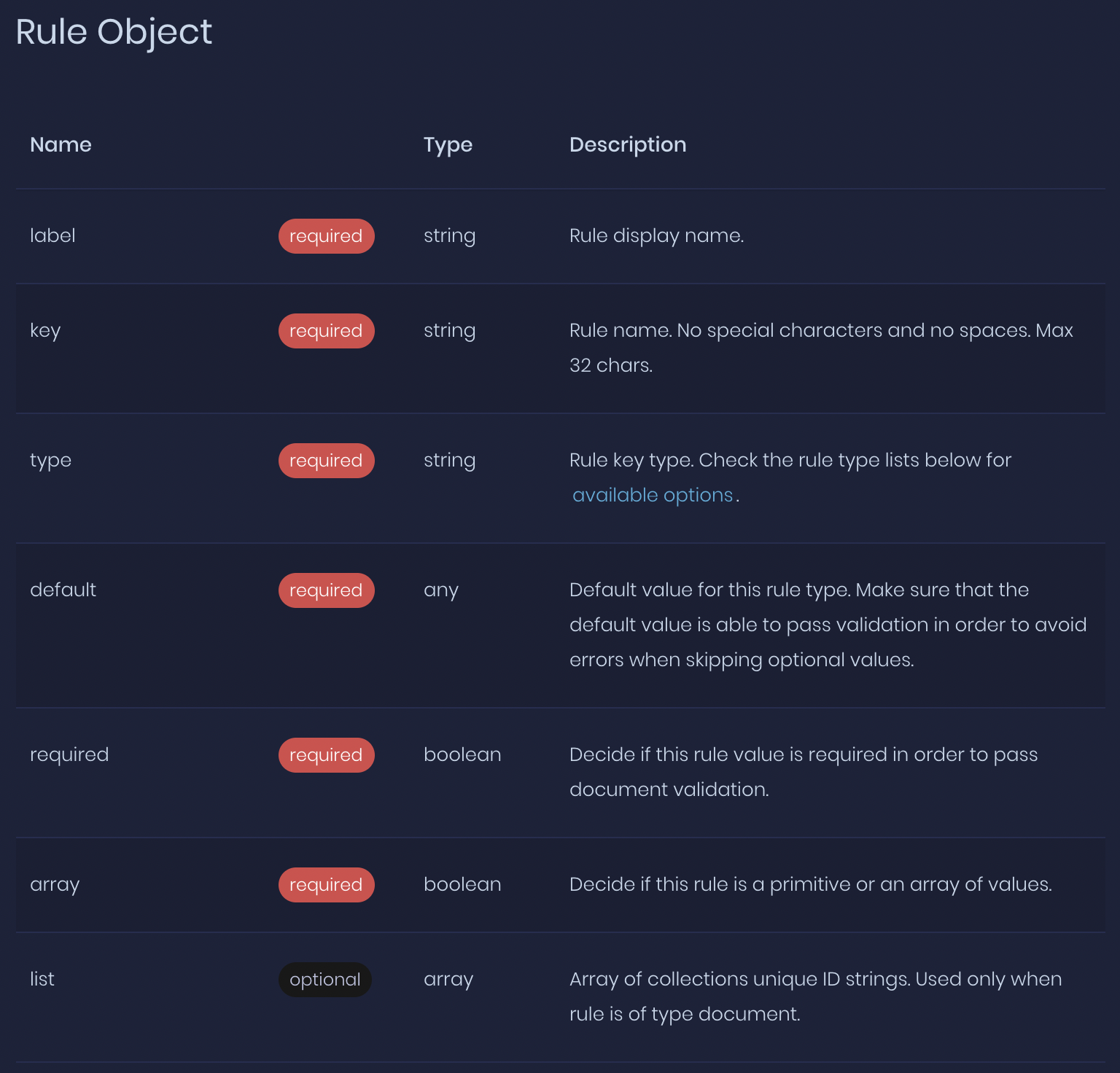Click the required badge next to label
This screenshot has width=1120, height=1073.
click(x=326, y=235)
